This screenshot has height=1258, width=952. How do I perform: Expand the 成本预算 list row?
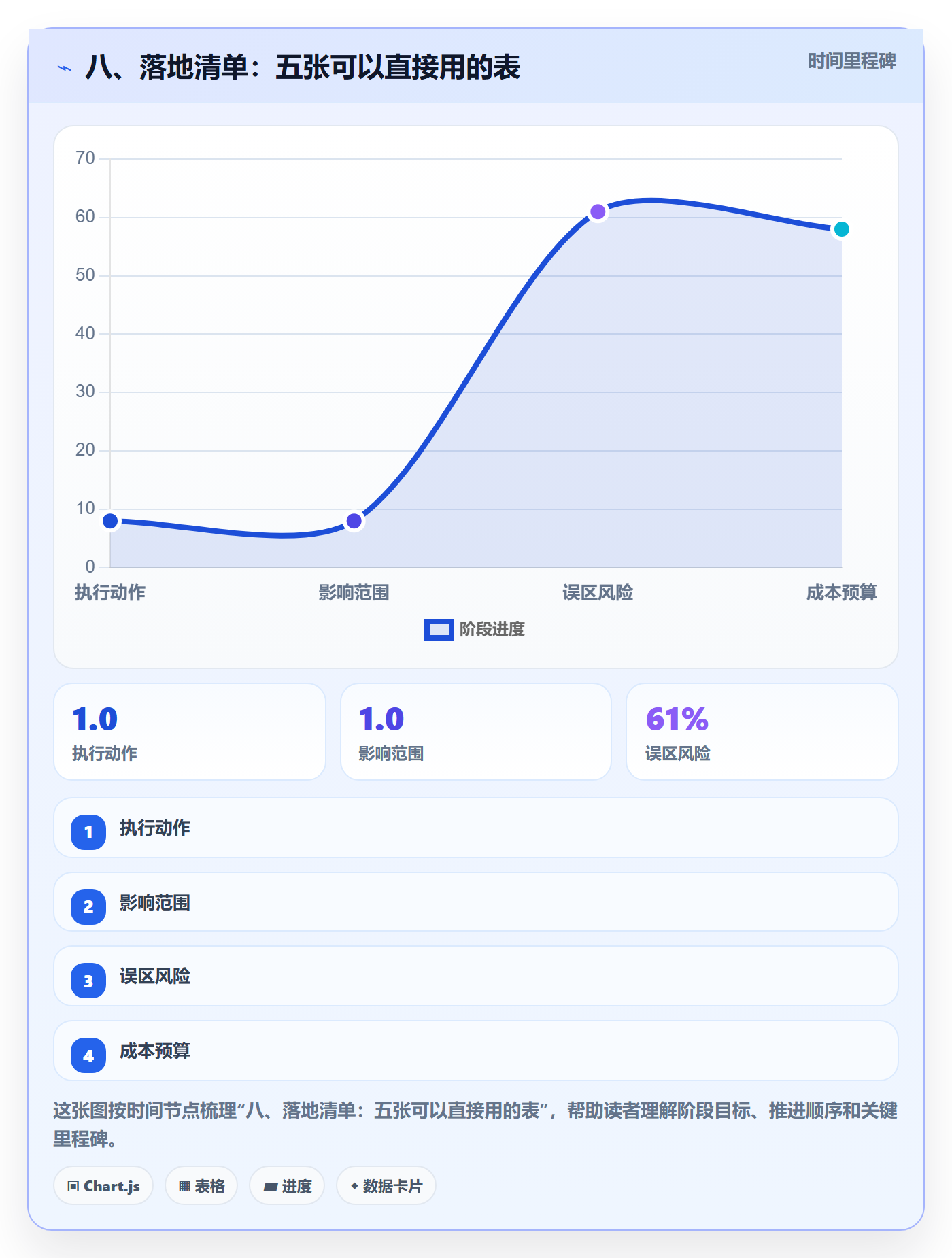click(x=476, y=1051)
